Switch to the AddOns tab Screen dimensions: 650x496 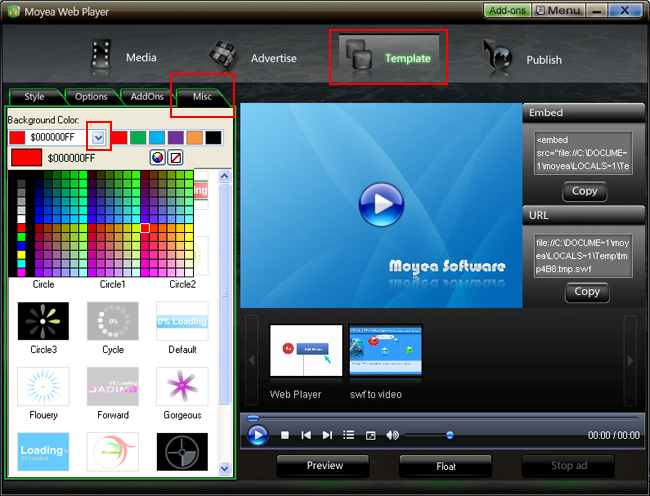pos(147,97)
